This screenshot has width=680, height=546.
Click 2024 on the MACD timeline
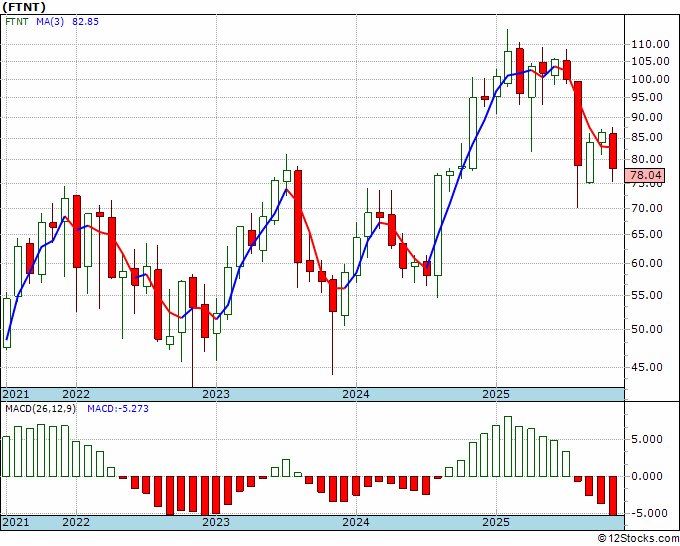[x=356, y=522]
